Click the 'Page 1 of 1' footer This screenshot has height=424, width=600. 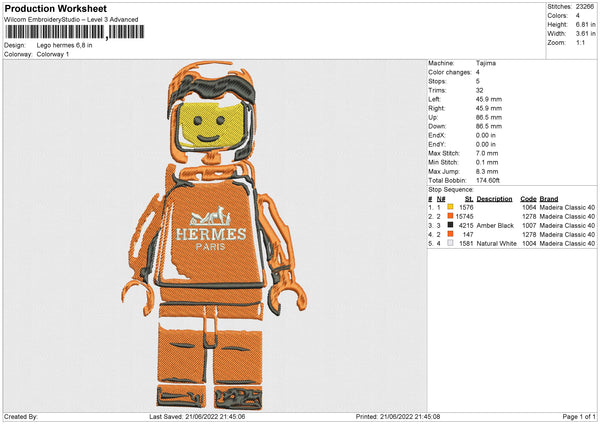579,416
